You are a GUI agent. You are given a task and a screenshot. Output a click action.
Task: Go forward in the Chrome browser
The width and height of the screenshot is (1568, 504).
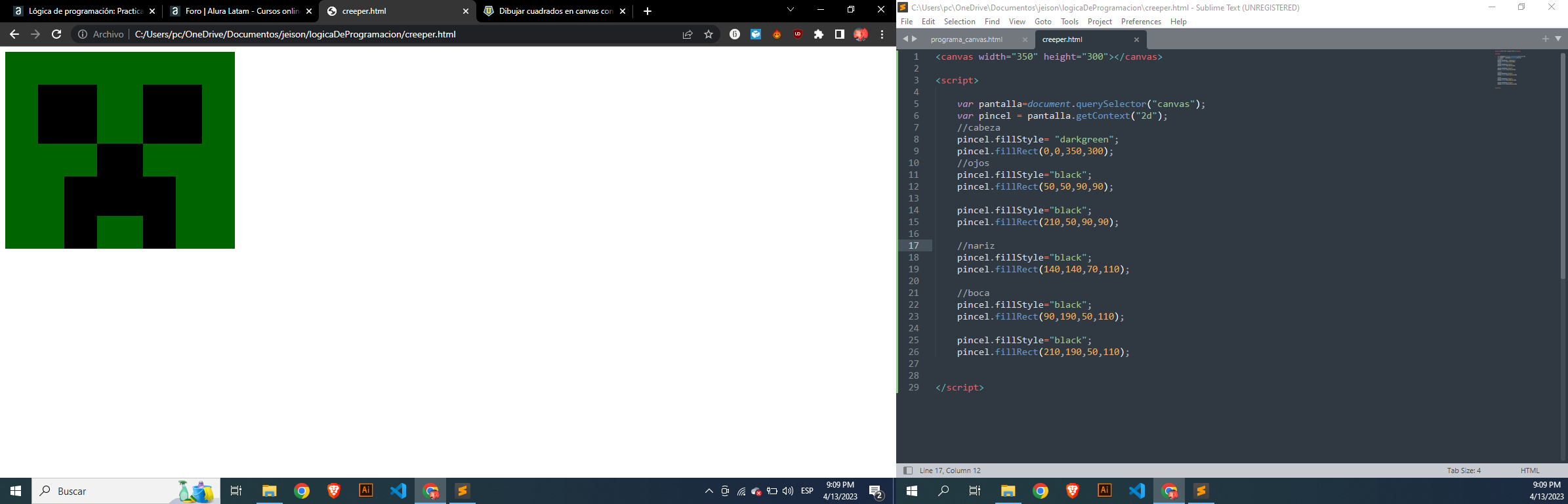tap(35, 34)
